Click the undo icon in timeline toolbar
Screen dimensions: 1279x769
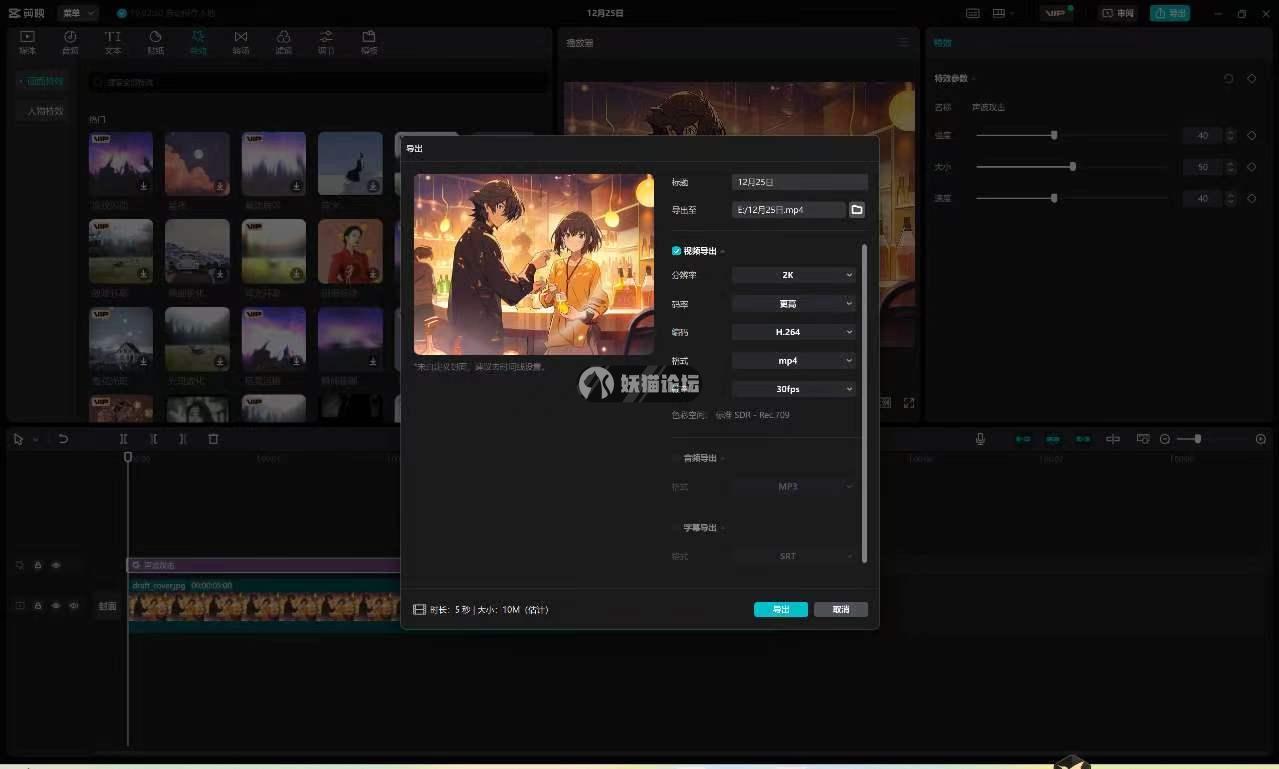(x=63, y=439)
